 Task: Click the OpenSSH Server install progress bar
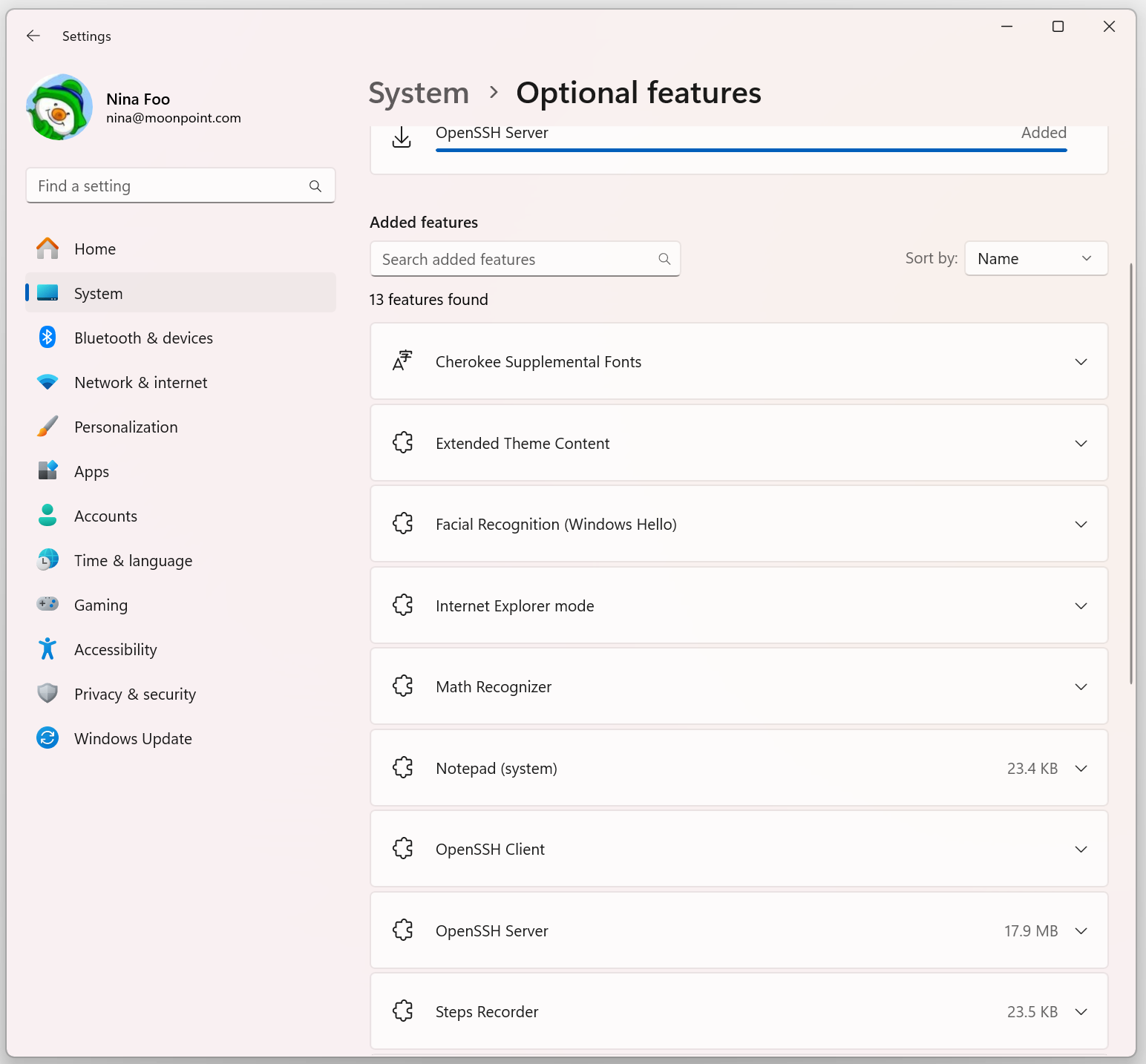pos(751,150)
